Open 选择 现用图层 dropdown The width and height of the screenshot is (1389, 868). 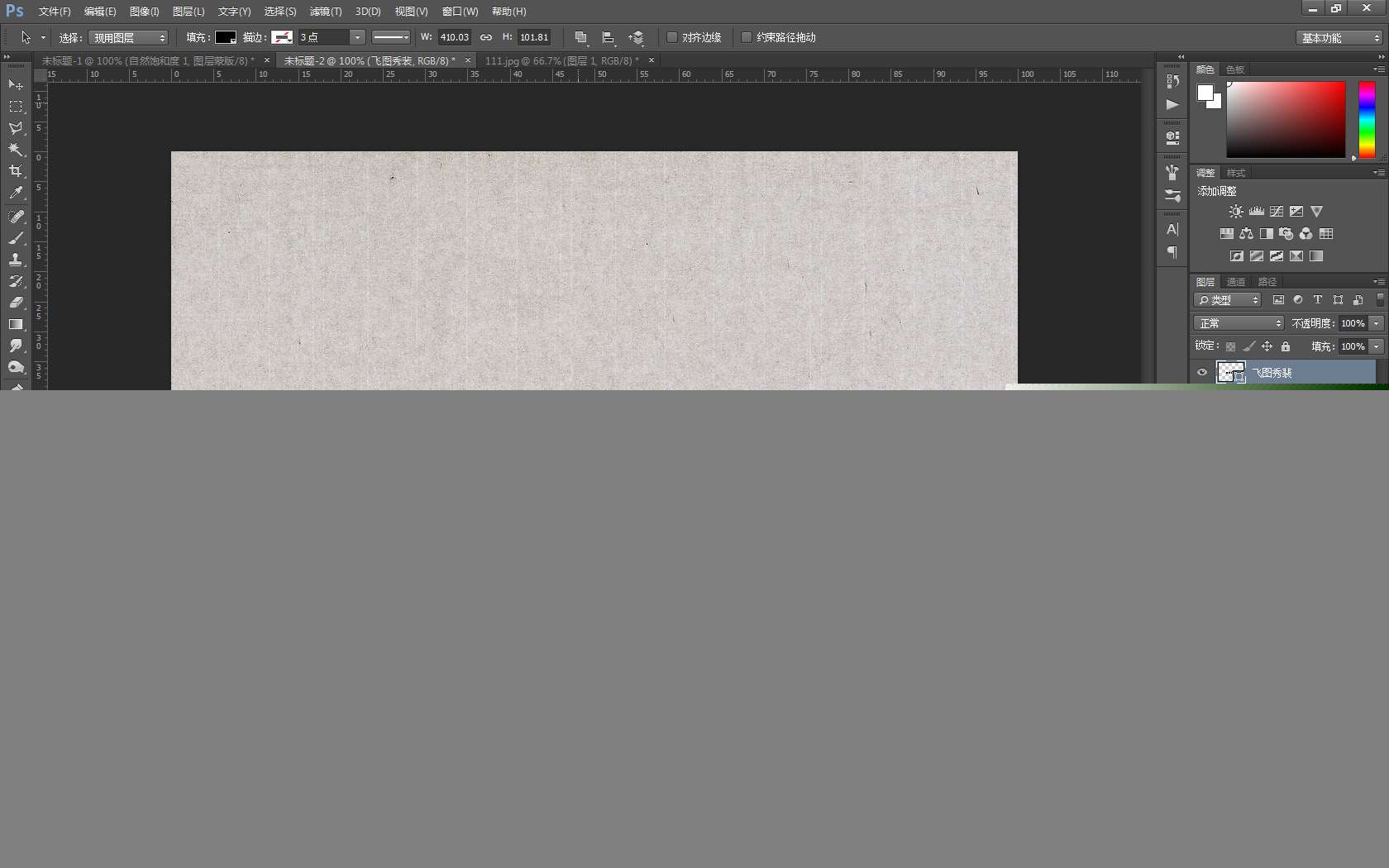pyautogui.click(x=128, y=38)
